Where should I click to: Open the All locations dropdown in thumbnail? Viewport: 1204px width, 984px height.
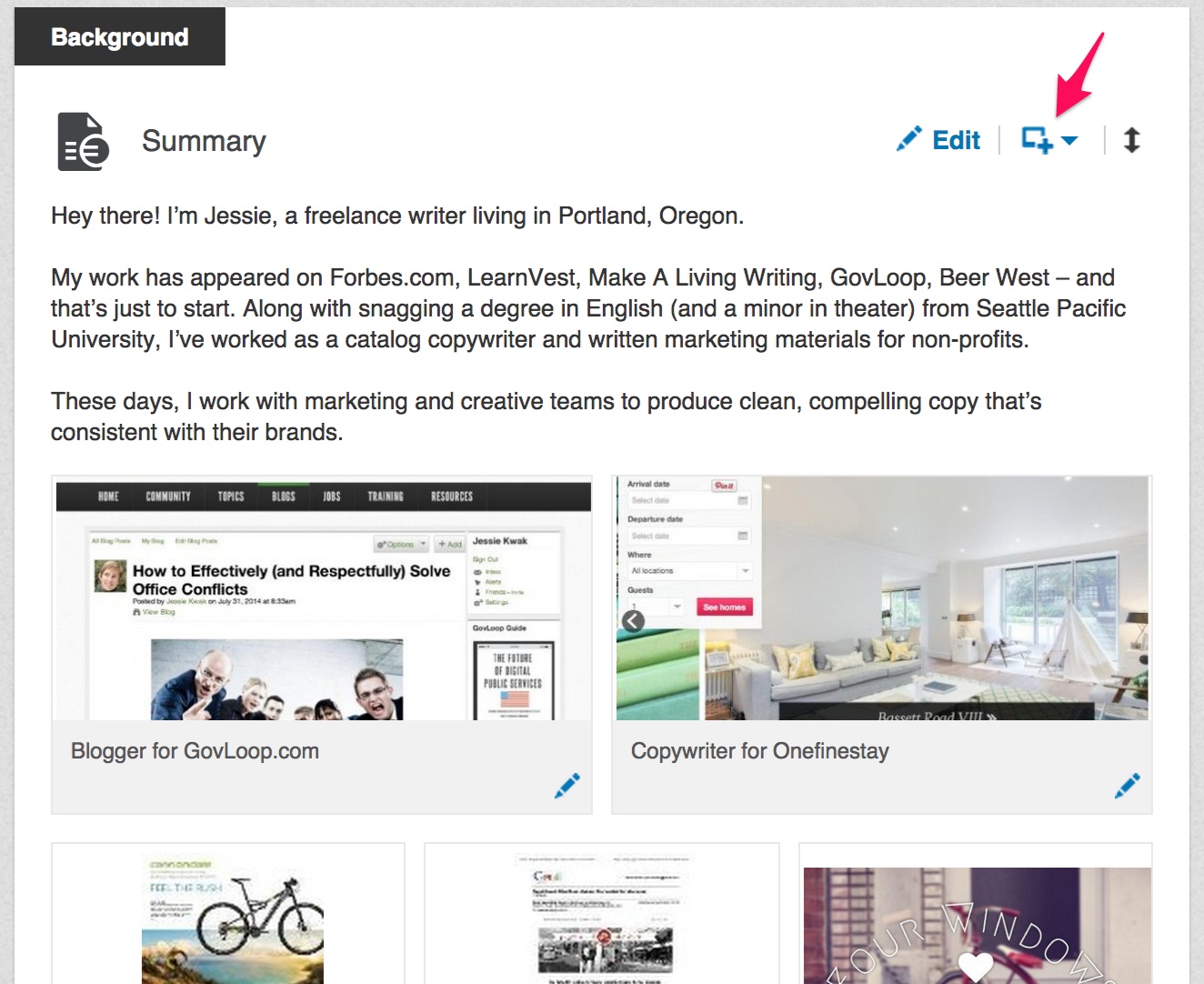point(689,571)
